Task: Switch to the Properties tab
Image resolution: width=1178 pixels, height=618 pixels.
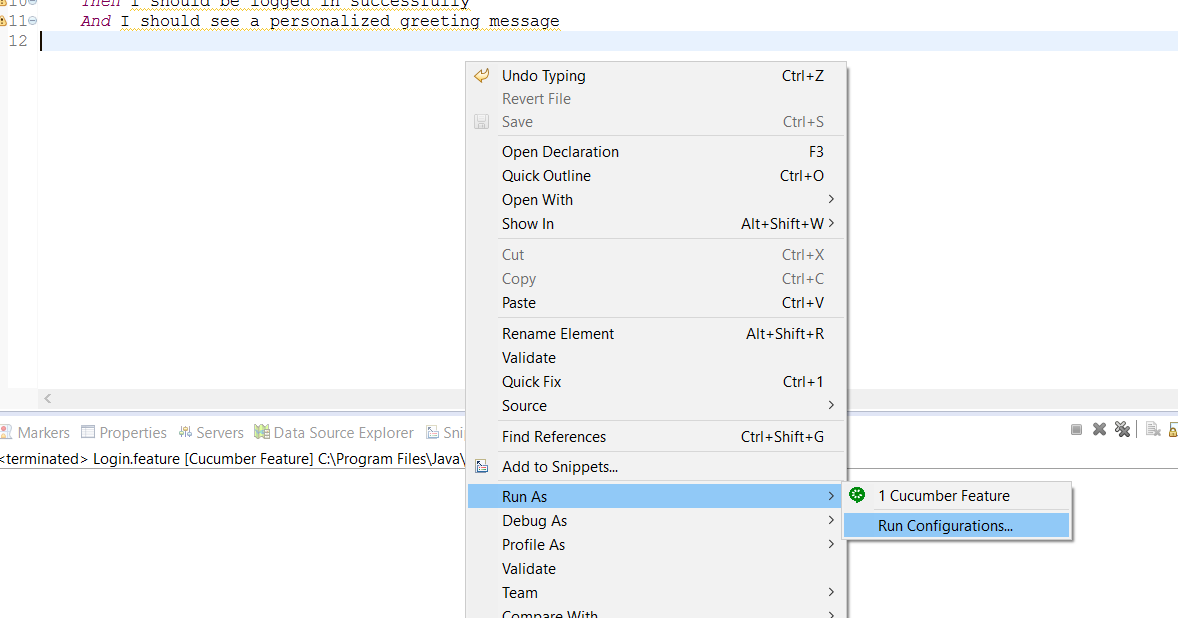Action: click(x=132, y=432)
